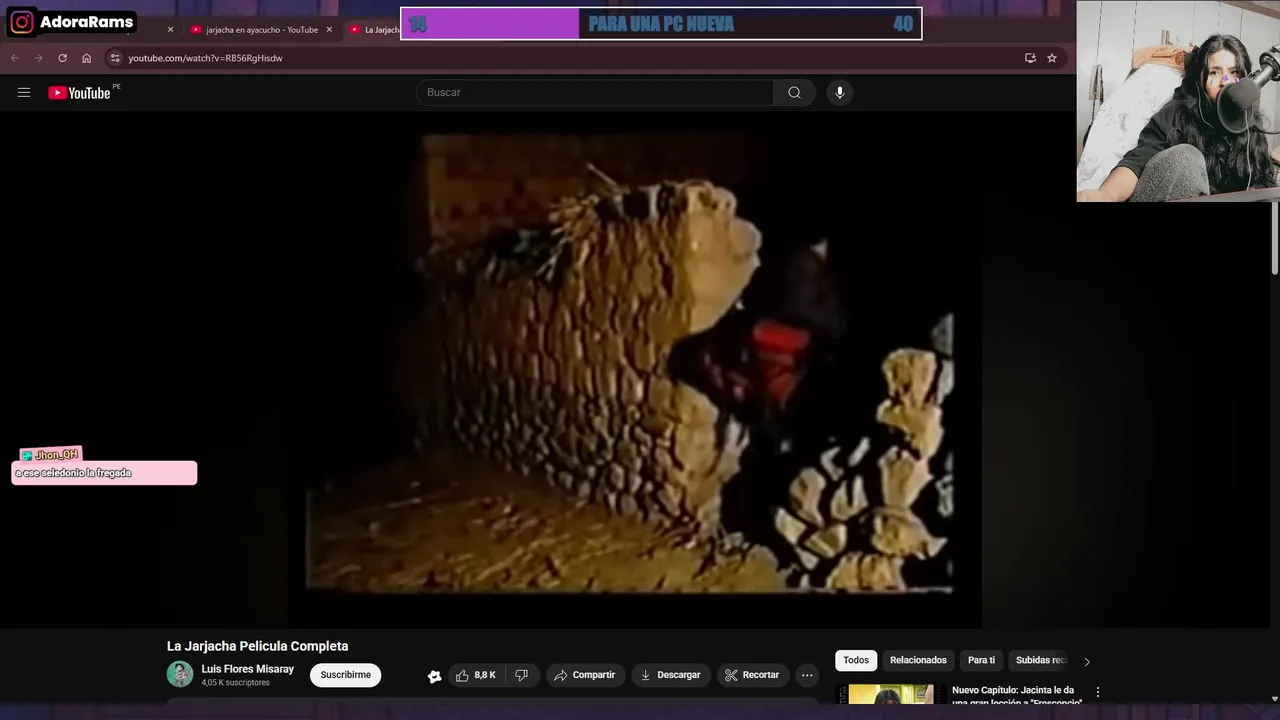The image size is (1280, 720).
Task: Share the video via 'Compartir'
Action: point(585,675)
